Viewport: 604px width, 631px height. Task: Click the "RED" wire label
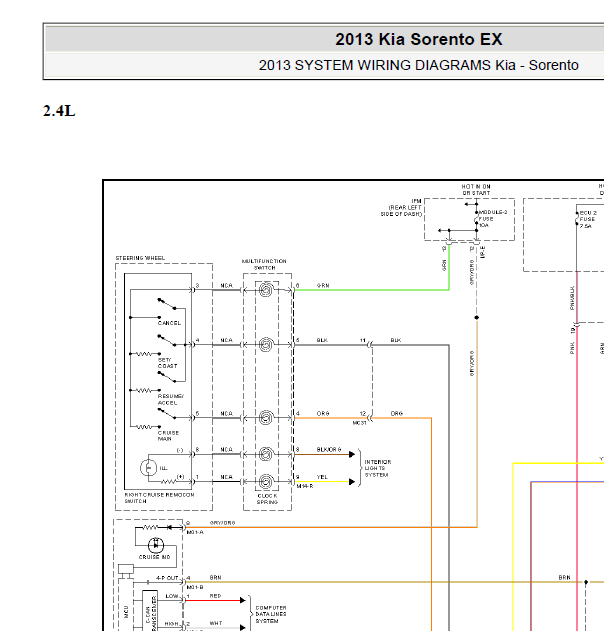tap(215, 596)
